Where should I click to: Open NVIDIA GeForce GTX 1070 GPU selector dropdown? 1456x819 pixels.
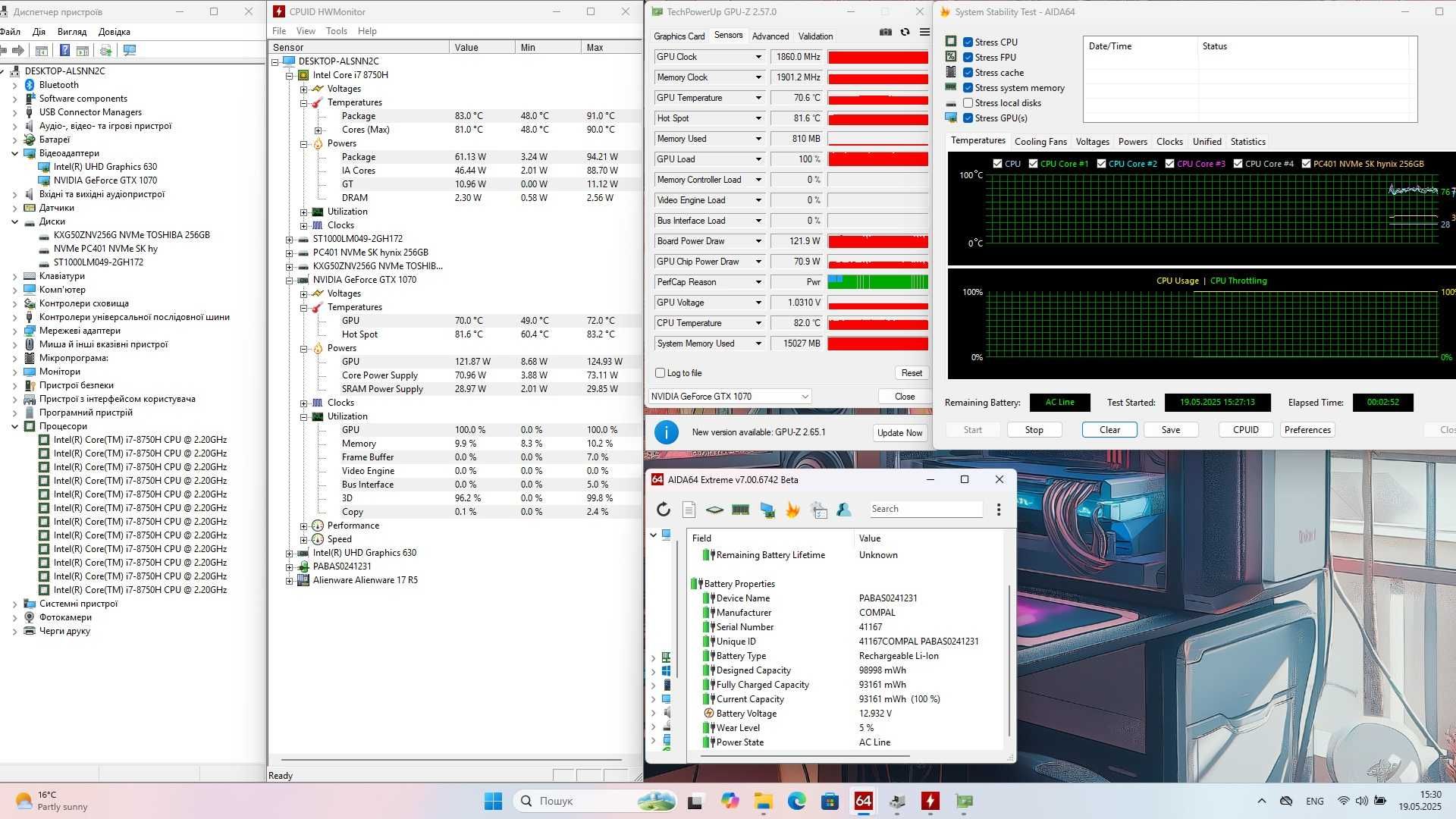(730, 397)
